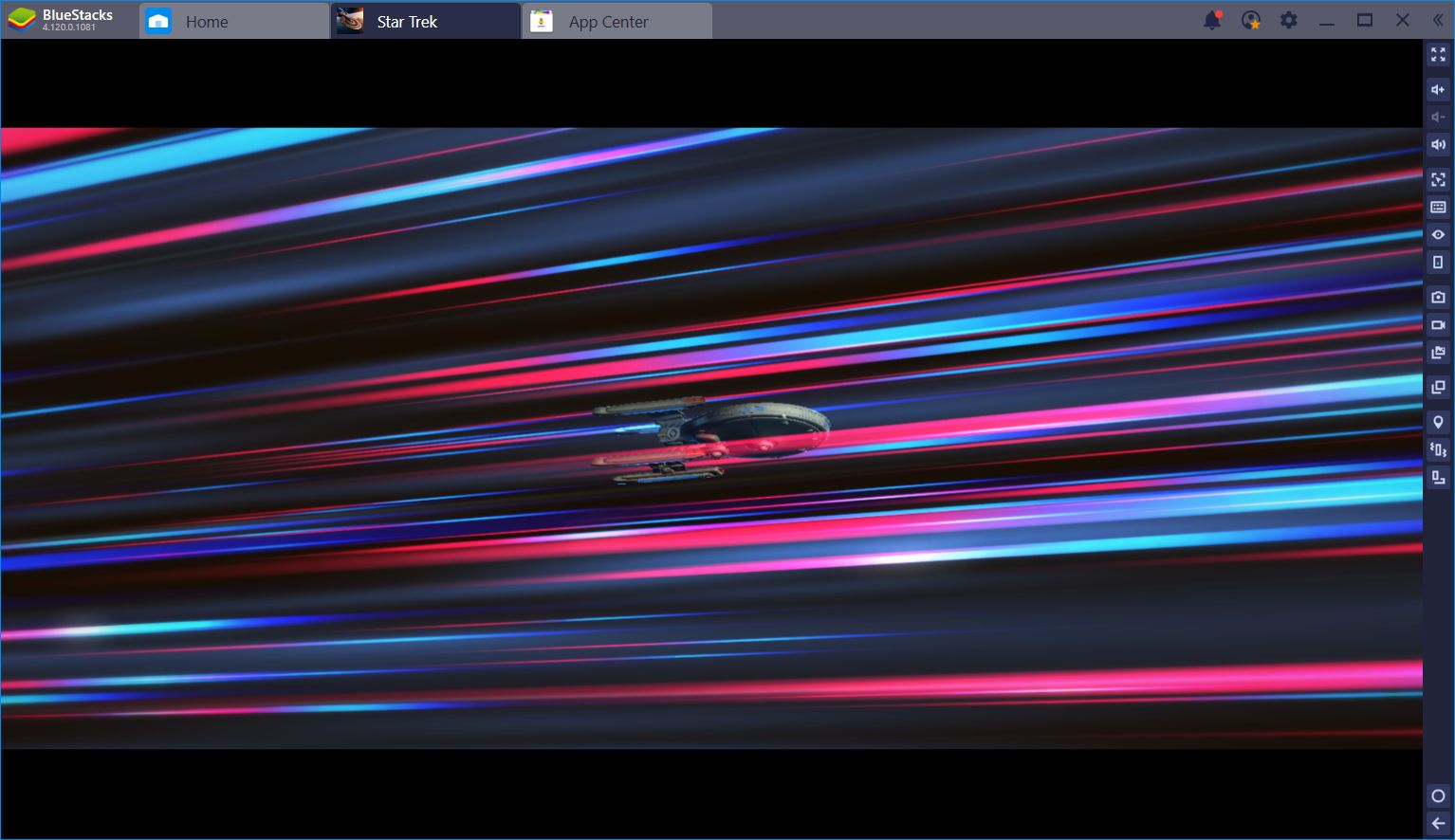Rotate the screen using the phone icon
This screenshot has width=1455, height=840.
pyautogui.click(x=1438, y=262)
